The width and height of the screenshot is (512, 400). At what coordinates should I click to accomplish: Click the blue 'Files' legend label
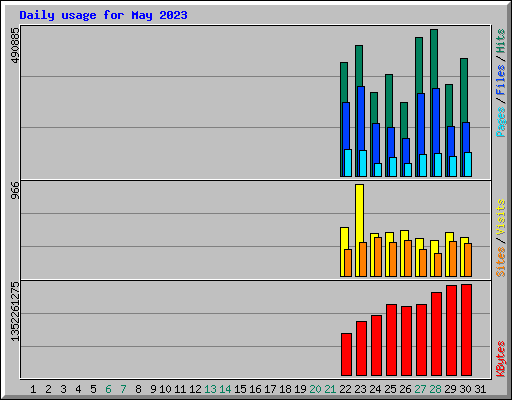pos(500,80)
